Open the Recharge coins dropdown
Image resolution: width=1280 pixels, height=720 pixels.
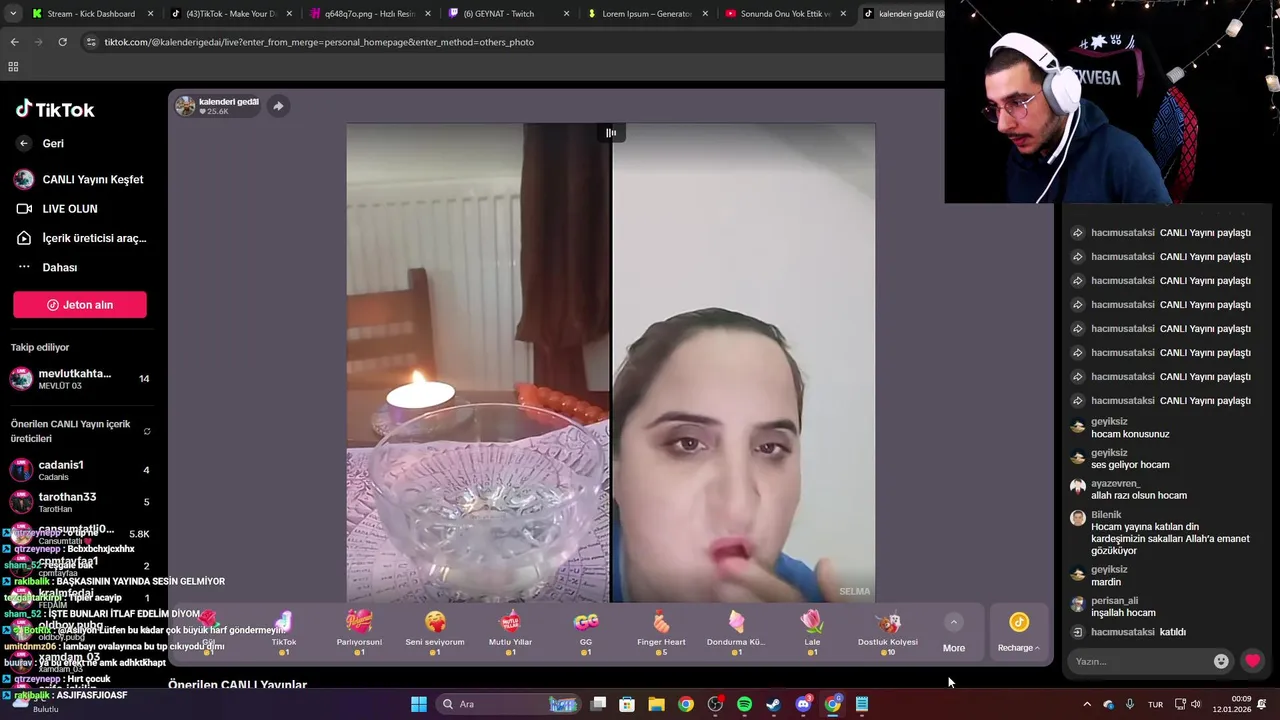click(x=1018, y=634)
